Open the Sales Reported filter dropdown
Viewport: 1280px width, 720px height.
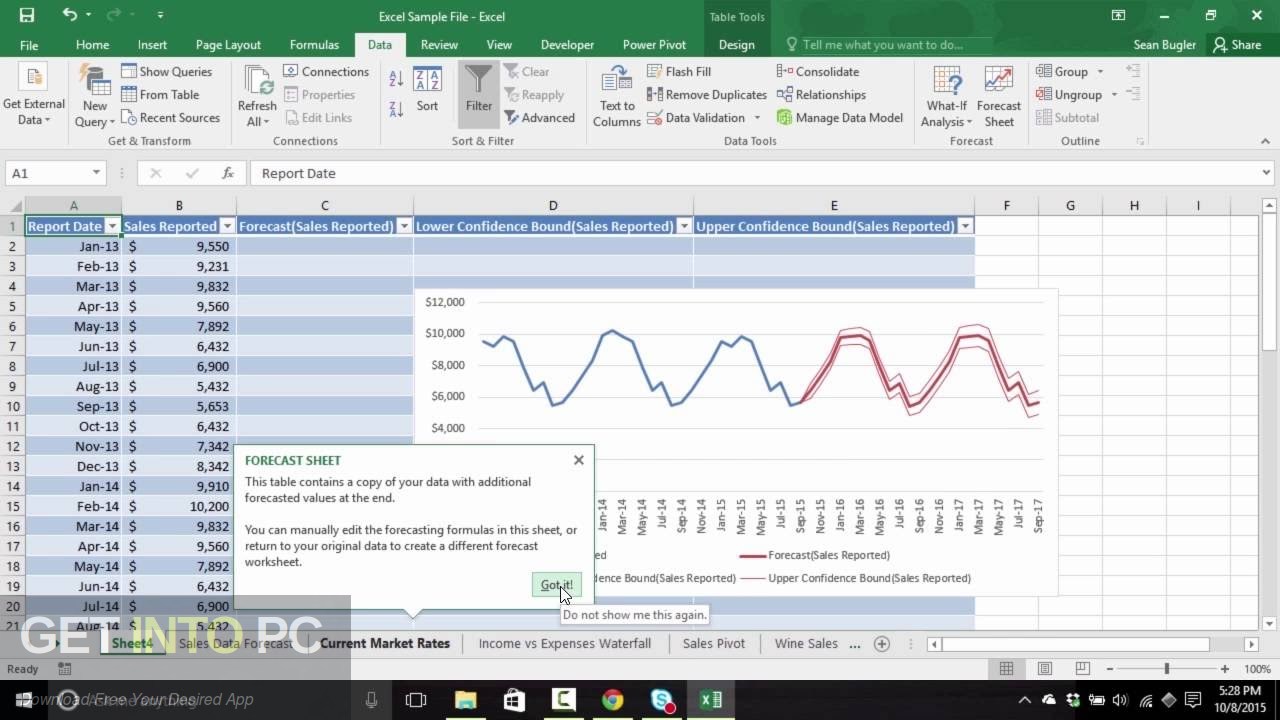tap(227, 226)
